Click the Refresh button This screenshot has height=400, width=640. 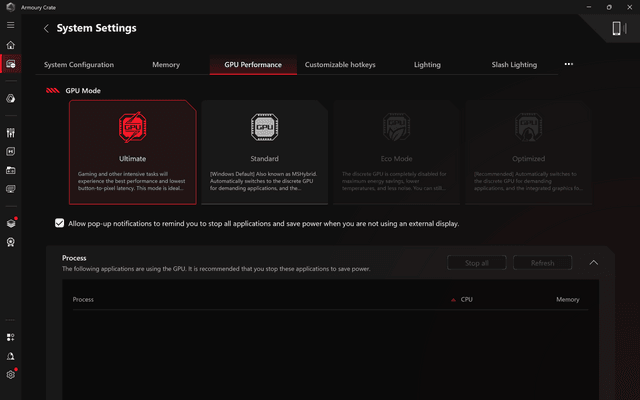pos(542,263)
